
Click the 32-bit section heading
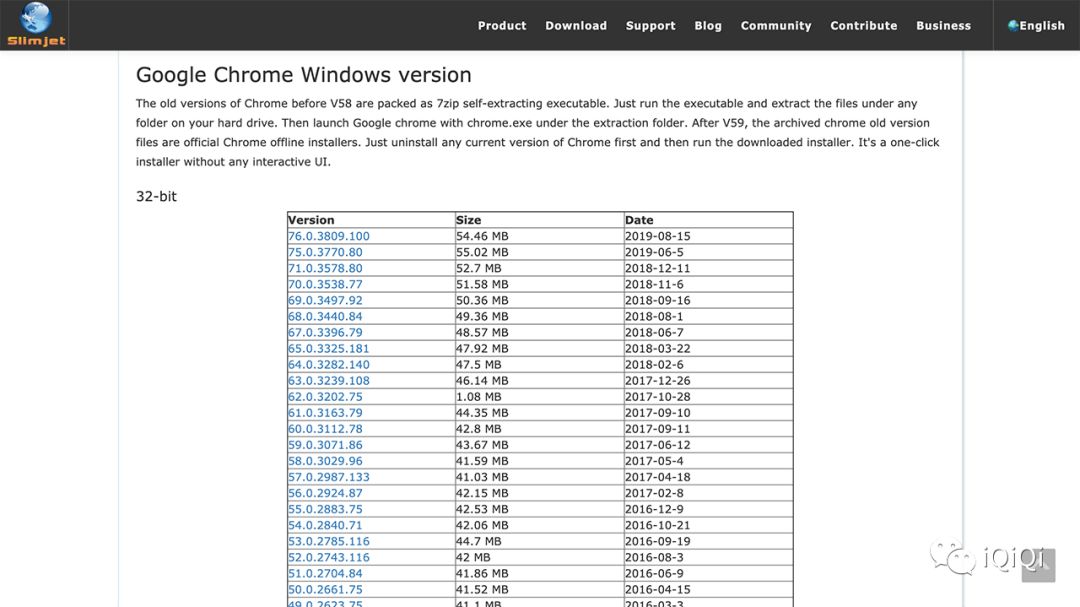[156, 196]
